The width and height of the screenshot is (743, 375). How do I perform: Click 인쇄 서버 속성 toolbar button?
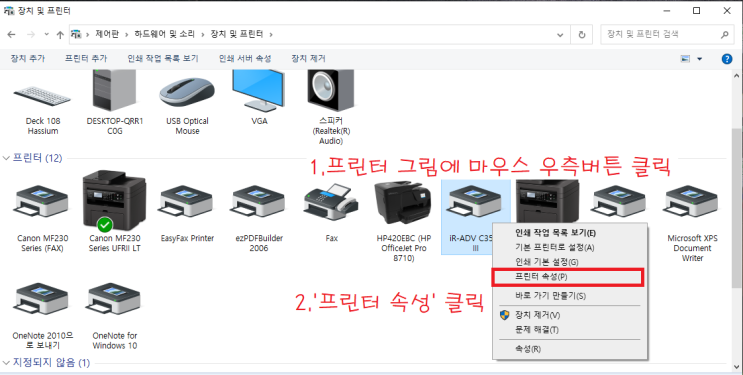245,59
